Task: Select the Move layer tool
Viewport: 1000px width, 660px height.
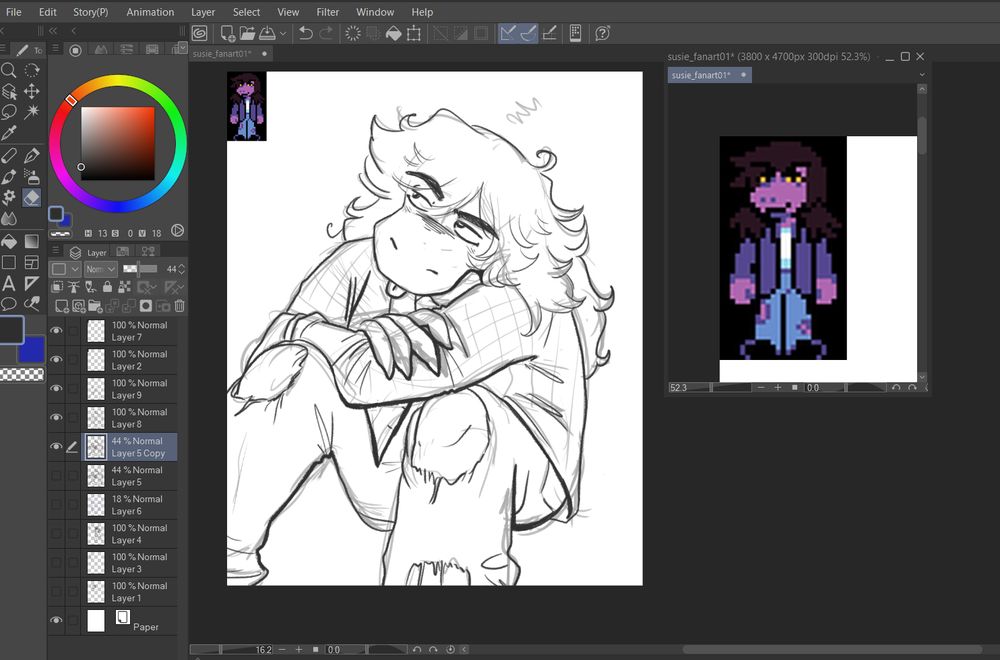Action: 32,91
